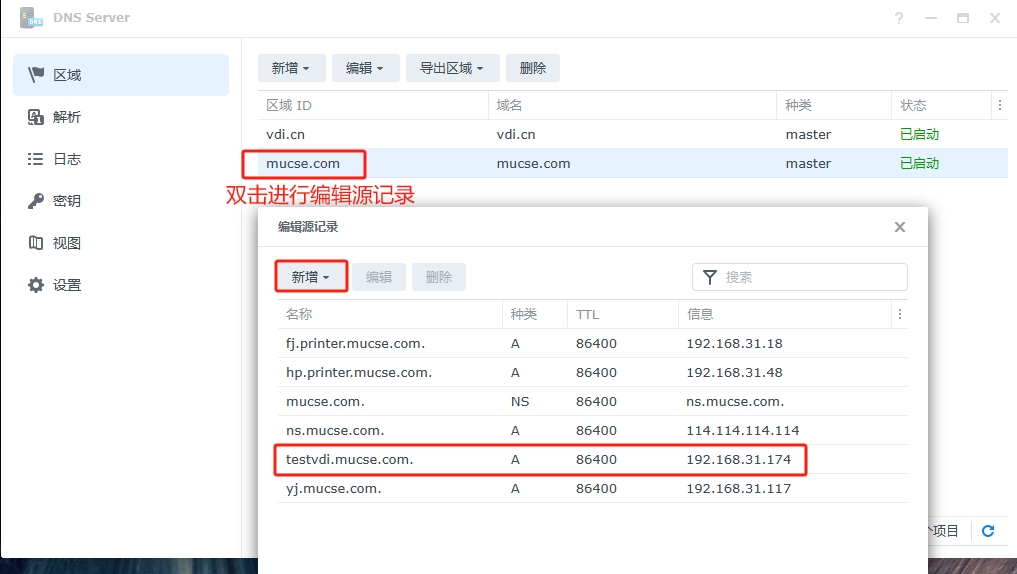Sort records by 名称 column header

(x=390, y=314)
